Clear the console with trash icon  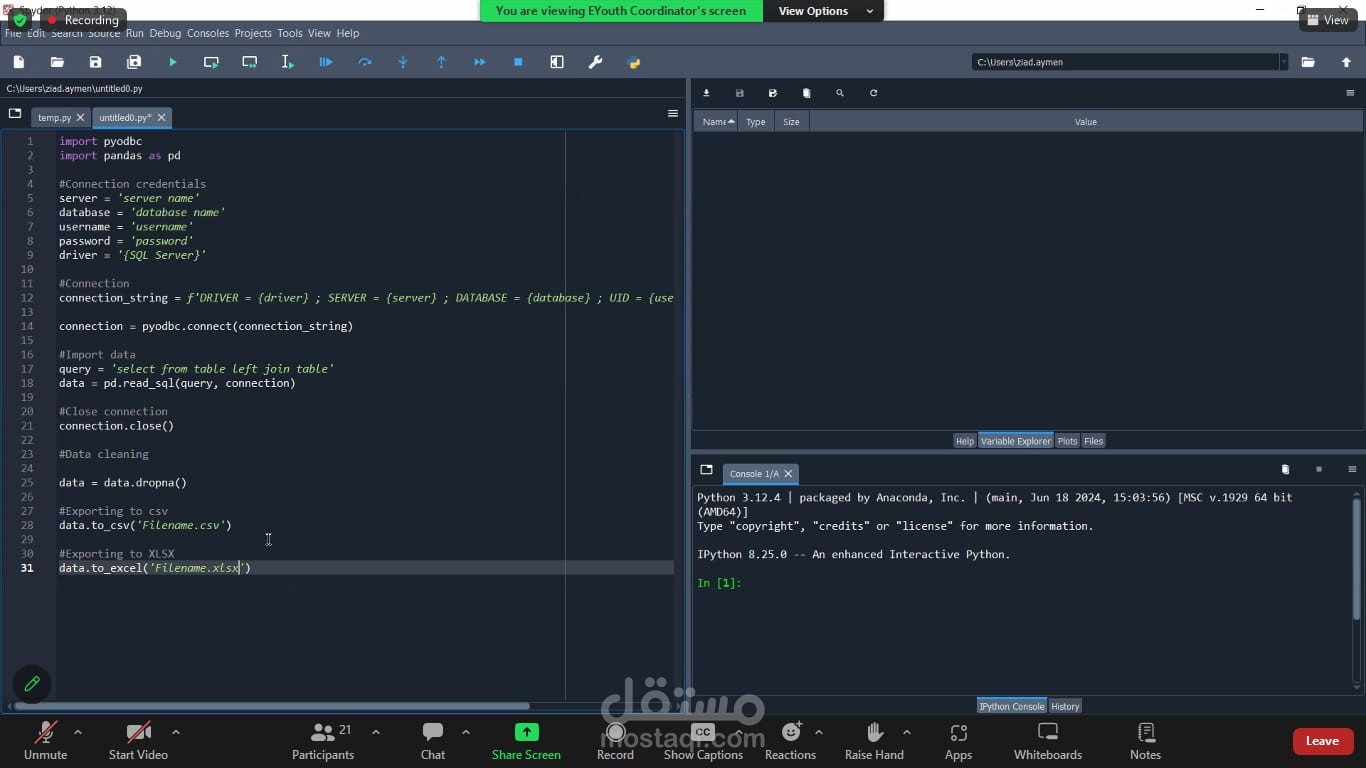[1285, 469]
